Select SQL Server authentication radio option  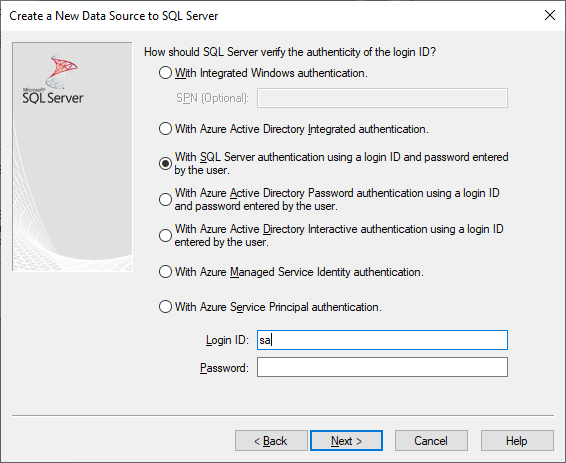[x=165, y=163]
